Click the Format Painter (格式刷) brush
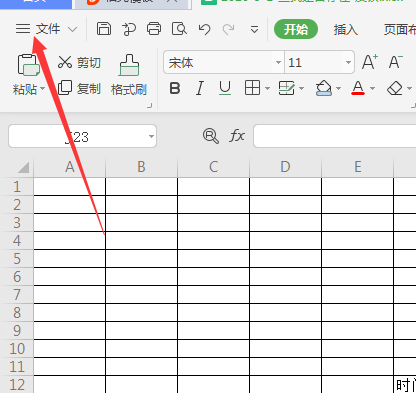This screenshot has width=416, height=393. coord(129,75)
